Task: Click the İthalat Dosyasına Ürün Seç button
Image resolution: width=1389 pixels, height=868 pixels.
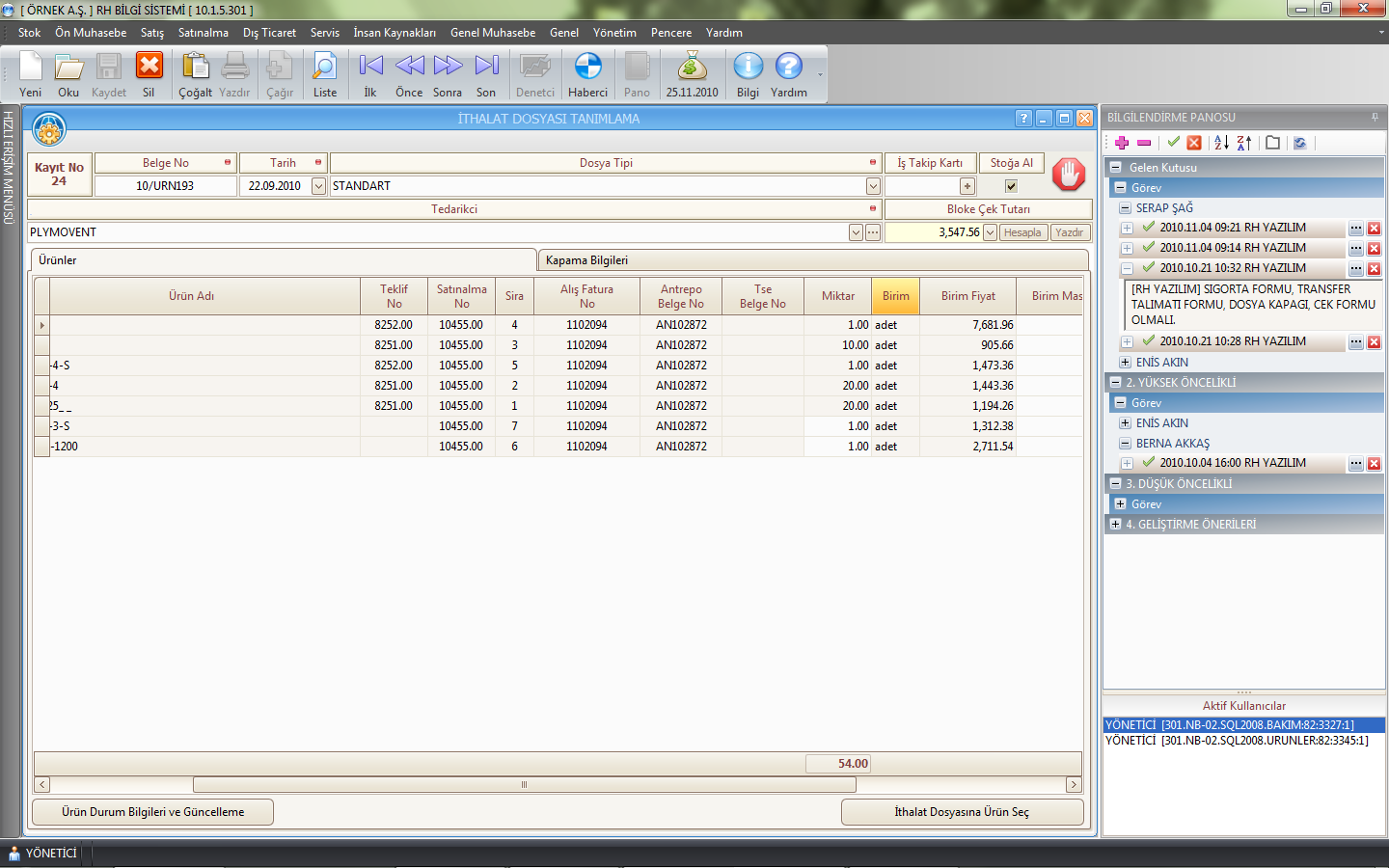Action: pos(962,812)
